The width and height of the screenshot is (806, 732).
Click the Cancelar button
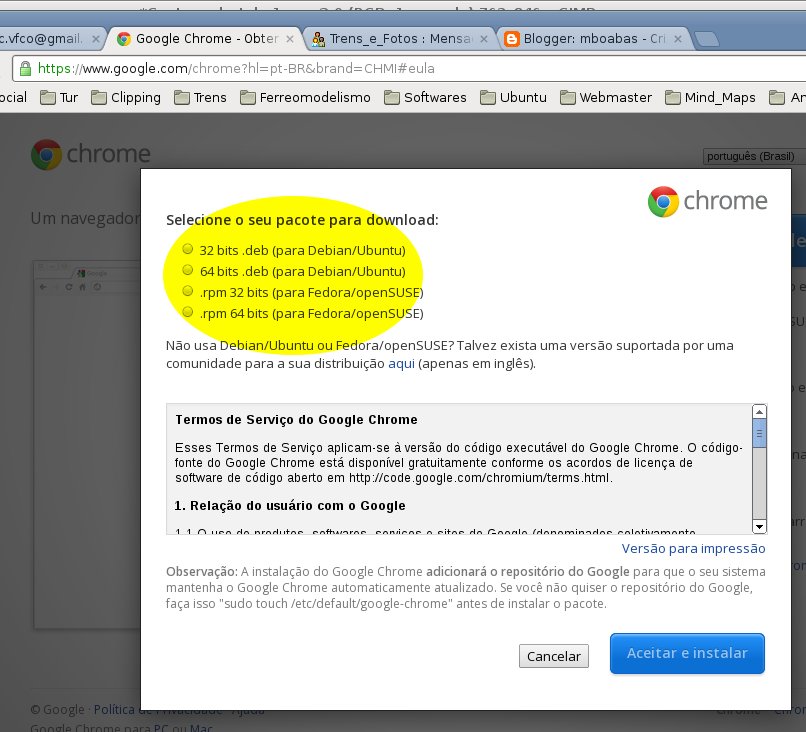[x=554, y=656]
